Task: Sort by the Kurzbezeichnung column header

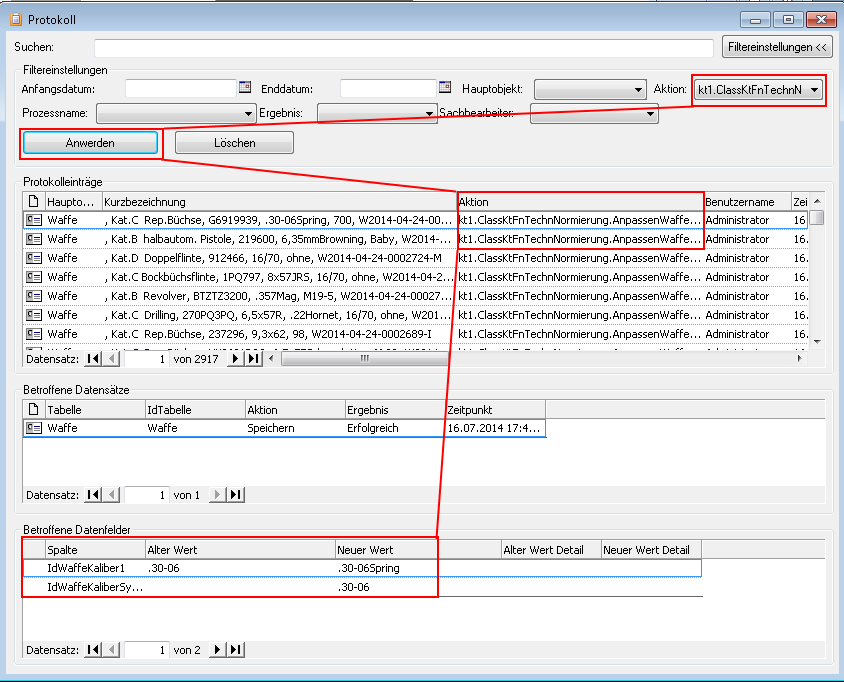Action: [278, 202]
